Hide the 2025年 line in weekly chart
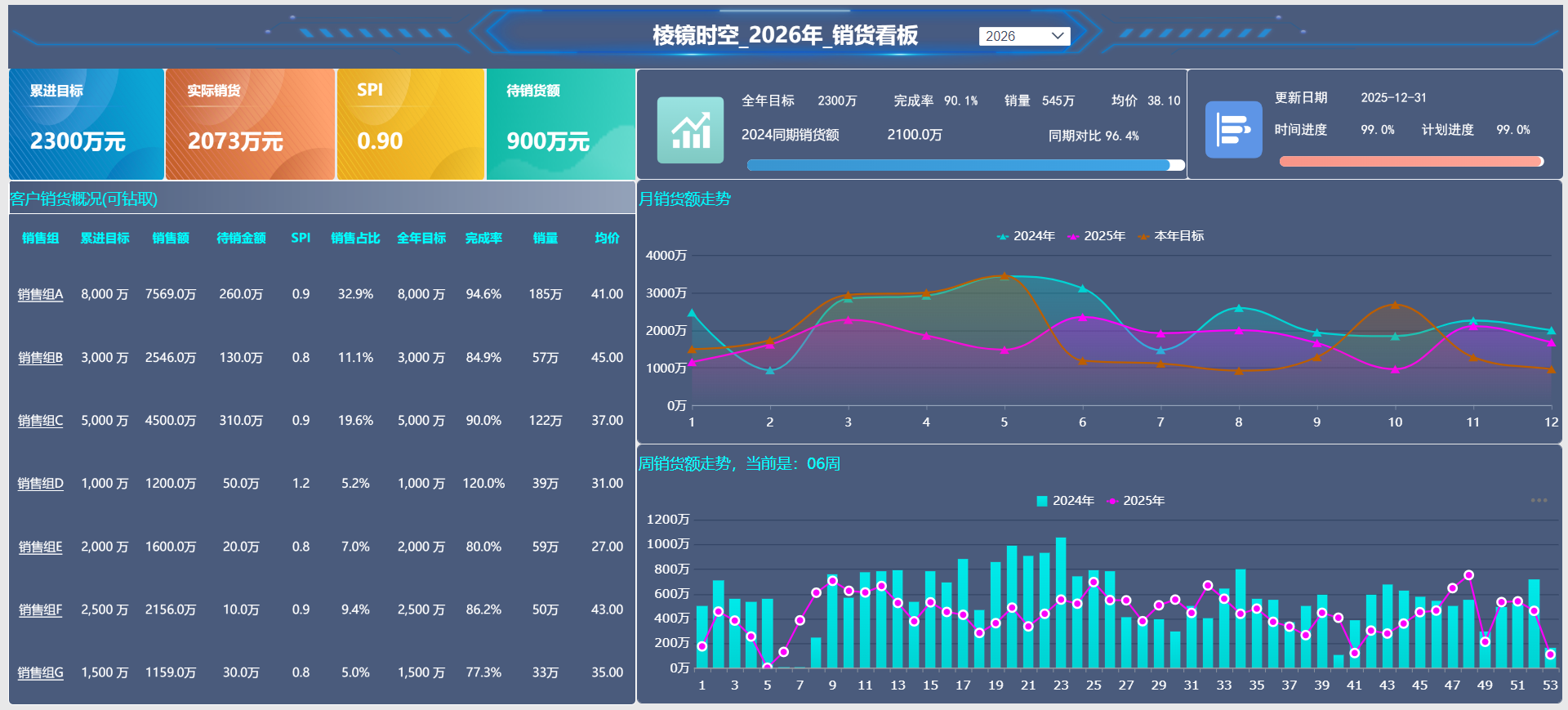The width and height of the screenshot is (1568, 710). (1135, 501)
